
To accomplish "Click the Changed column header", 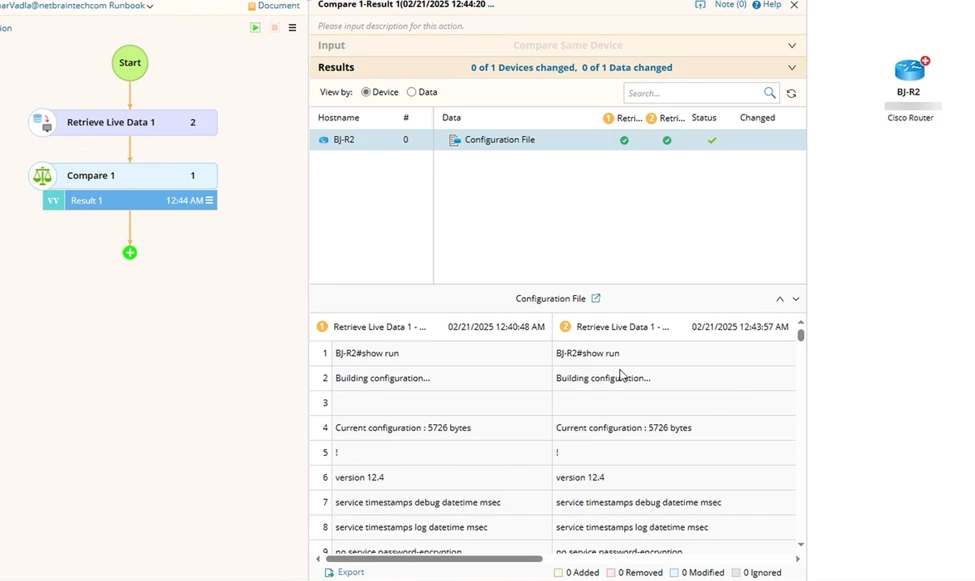I will coord(757,118).
